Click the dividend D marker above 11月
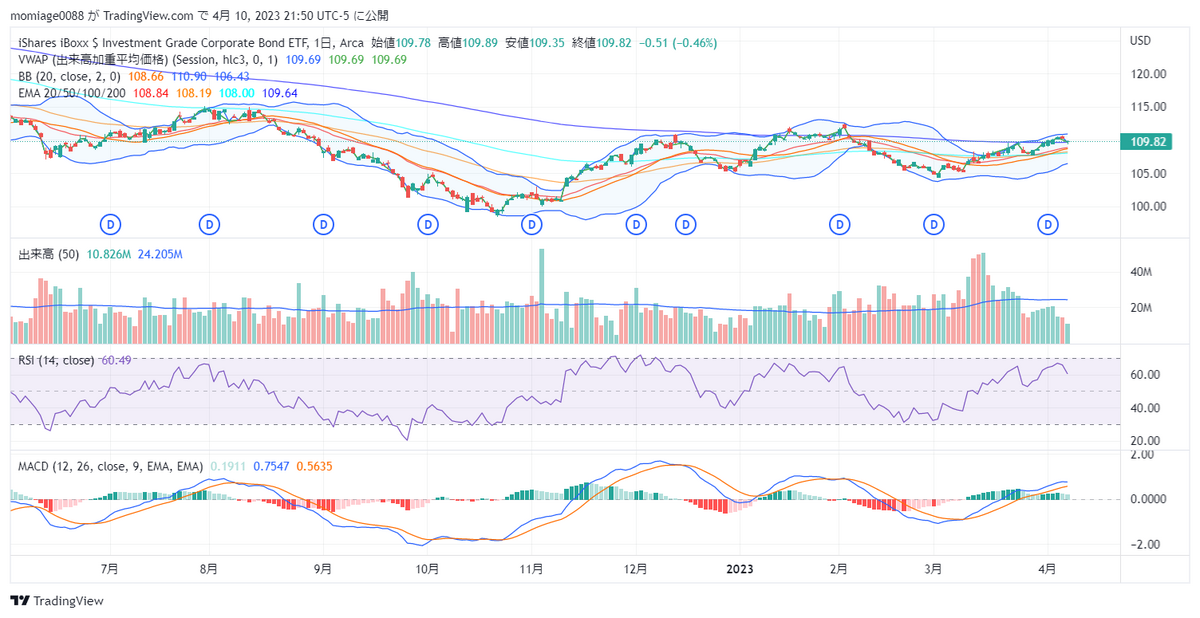 [x=531, y=225]
